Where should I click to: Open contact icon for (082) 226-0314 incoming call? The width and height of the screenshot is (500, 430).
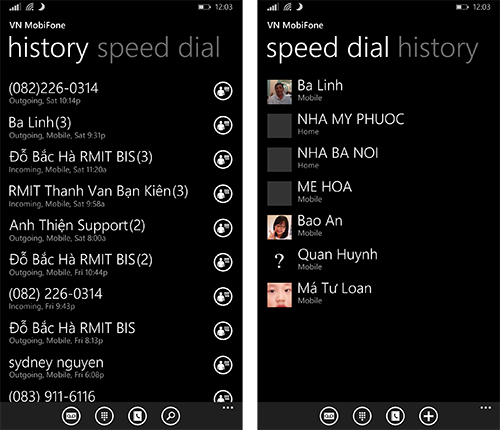point(223,296)
